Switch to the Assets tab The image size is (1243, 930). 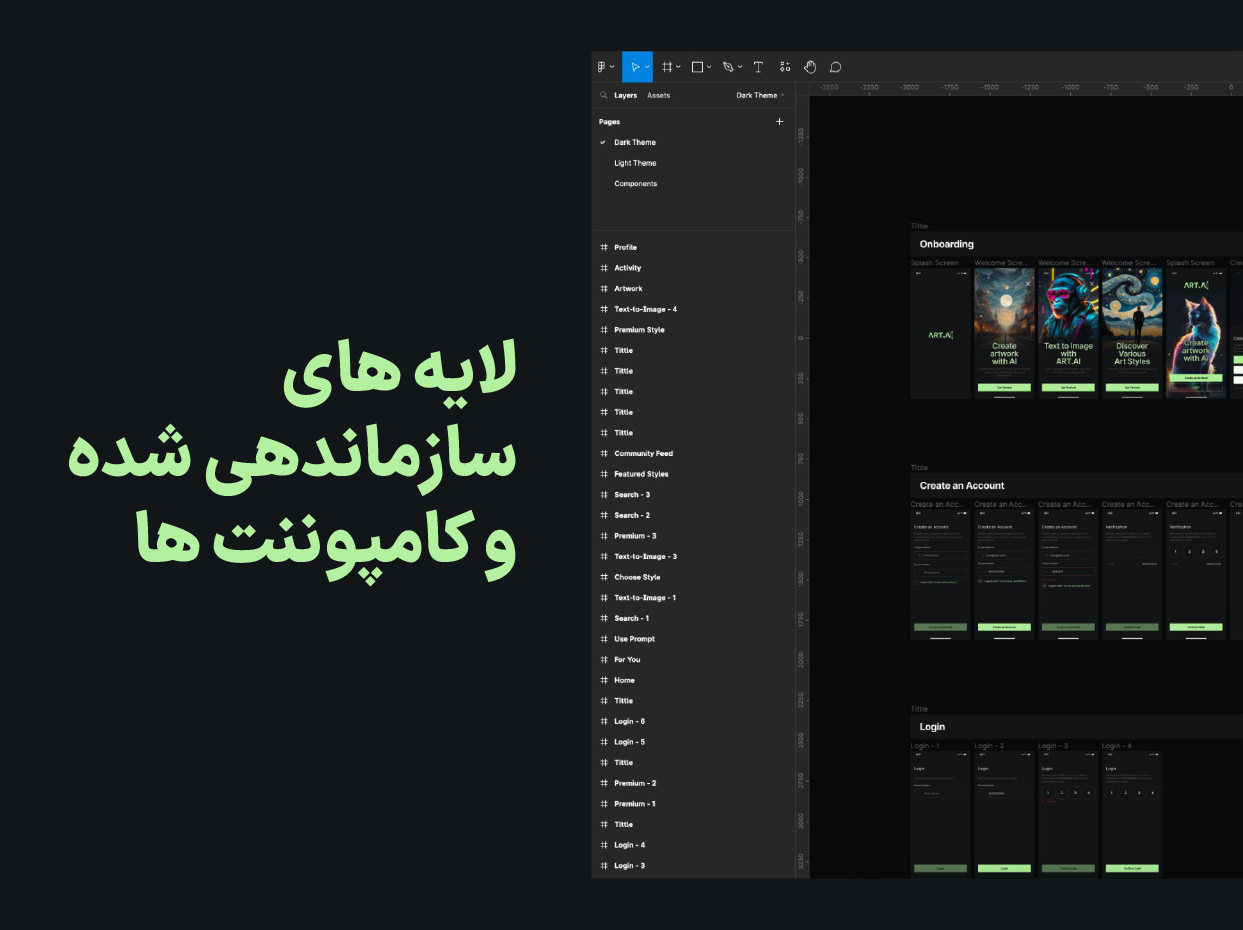(658, 96)
